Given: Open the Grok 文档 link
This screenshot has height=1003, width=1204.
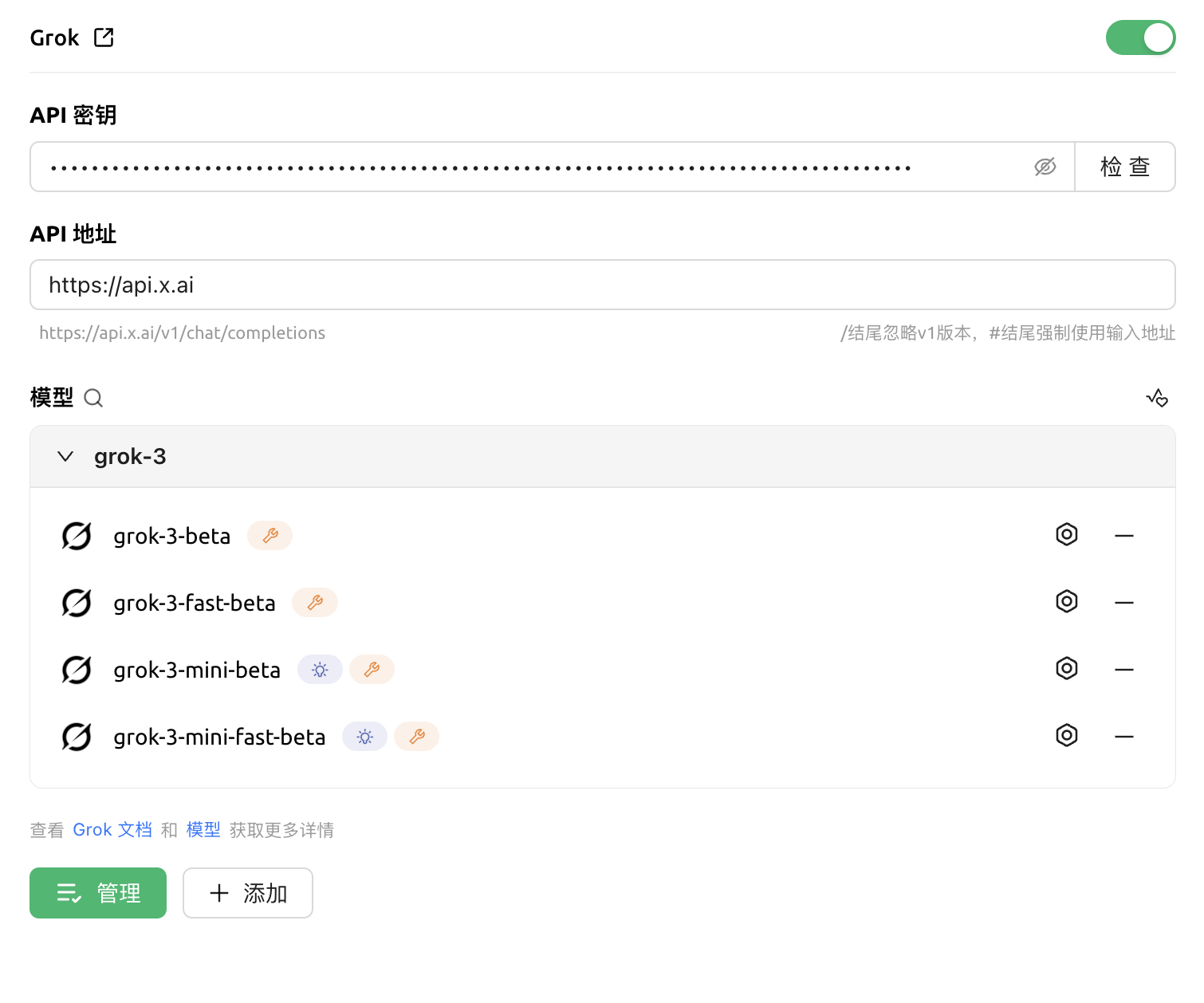Looking at the screenshot, I should [x=112, y=829].
